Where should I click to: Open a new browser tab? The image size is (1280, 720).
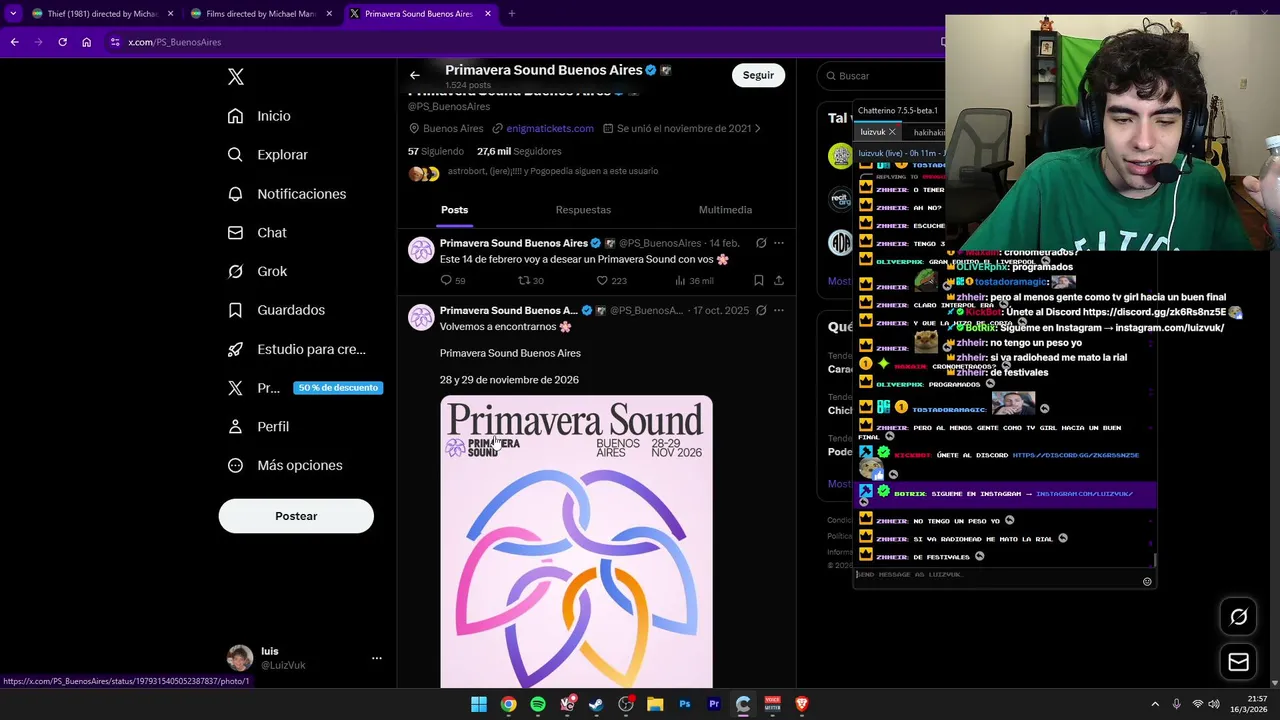[511, 14]
